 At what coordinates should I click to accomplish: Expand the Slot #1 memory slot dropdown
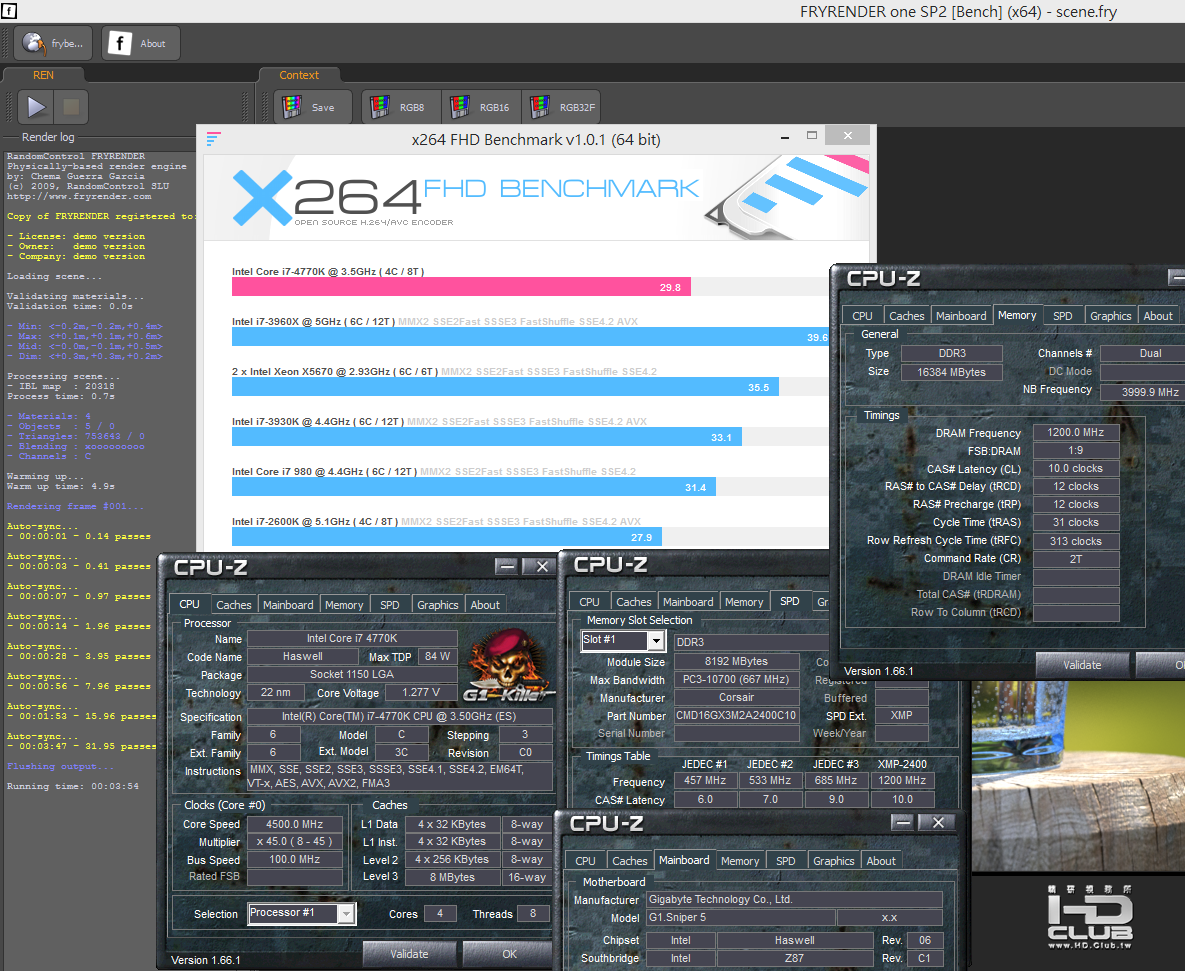click(x=656, y=641)
